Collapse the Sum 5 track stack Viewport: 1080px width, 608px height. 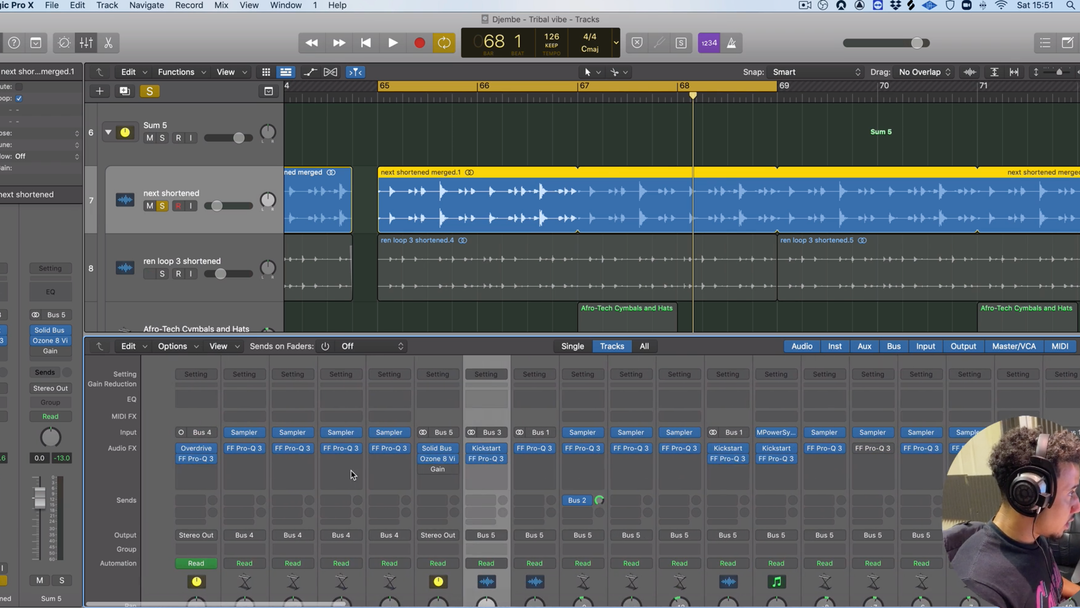click(x=108, y=132)
